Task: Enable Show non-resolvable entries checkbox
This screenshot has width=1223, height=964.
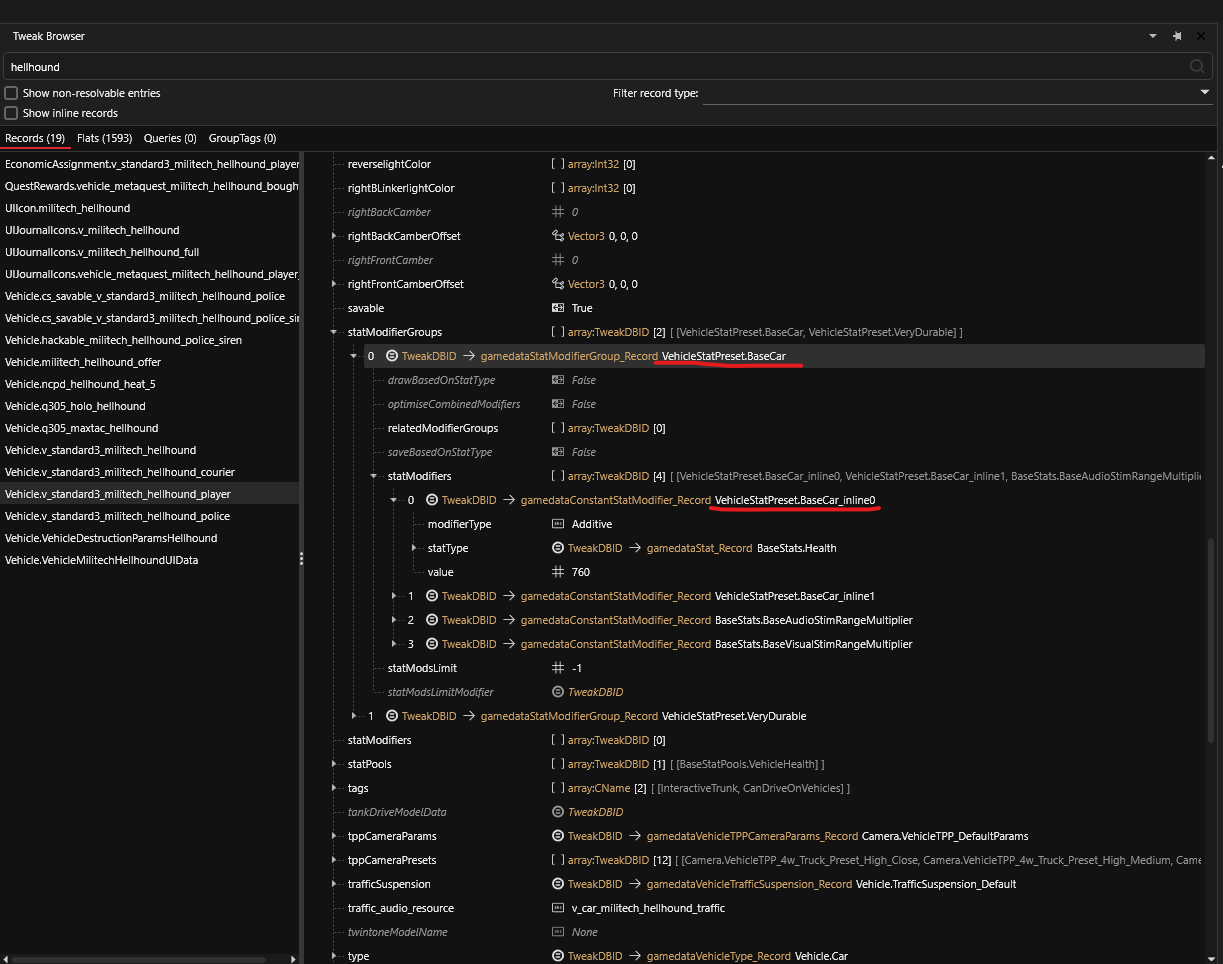Action: coord(11,93)
